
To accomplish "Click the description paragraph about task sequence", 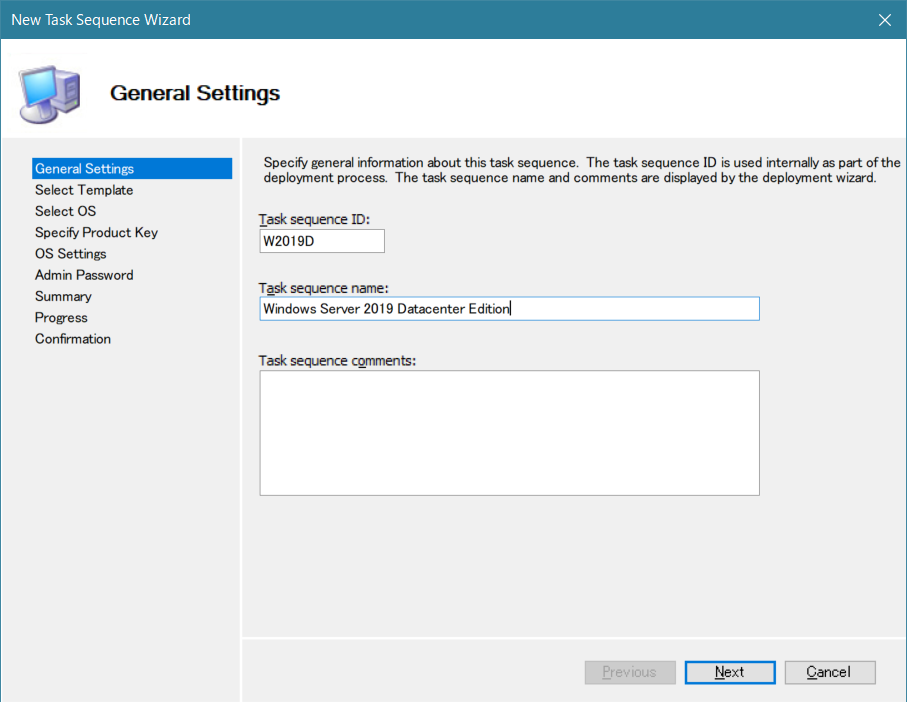I will (581, 170).
